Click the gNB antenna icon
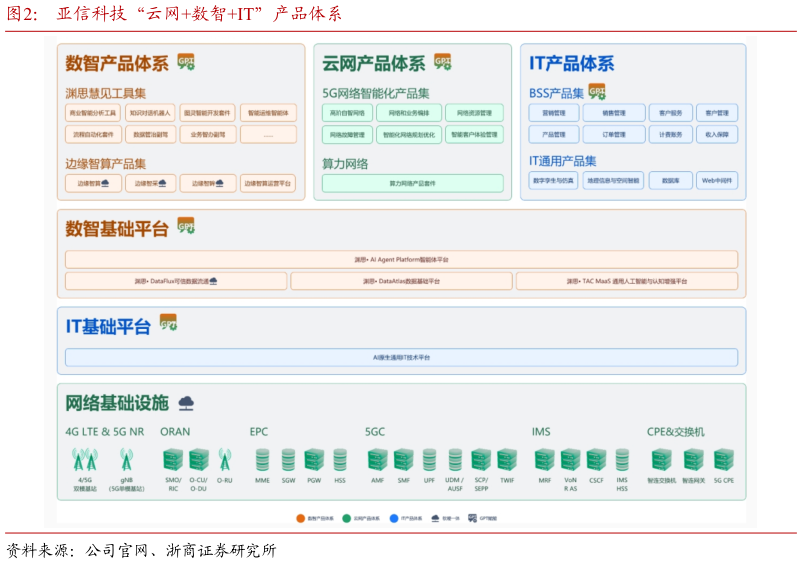 click(126, 459)
